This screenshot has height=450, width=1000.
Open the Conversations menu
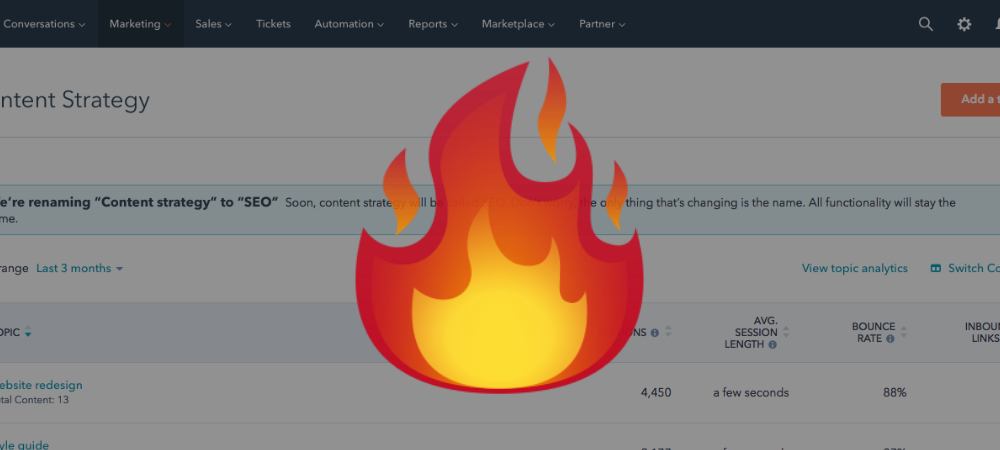[x=44, y=24]
